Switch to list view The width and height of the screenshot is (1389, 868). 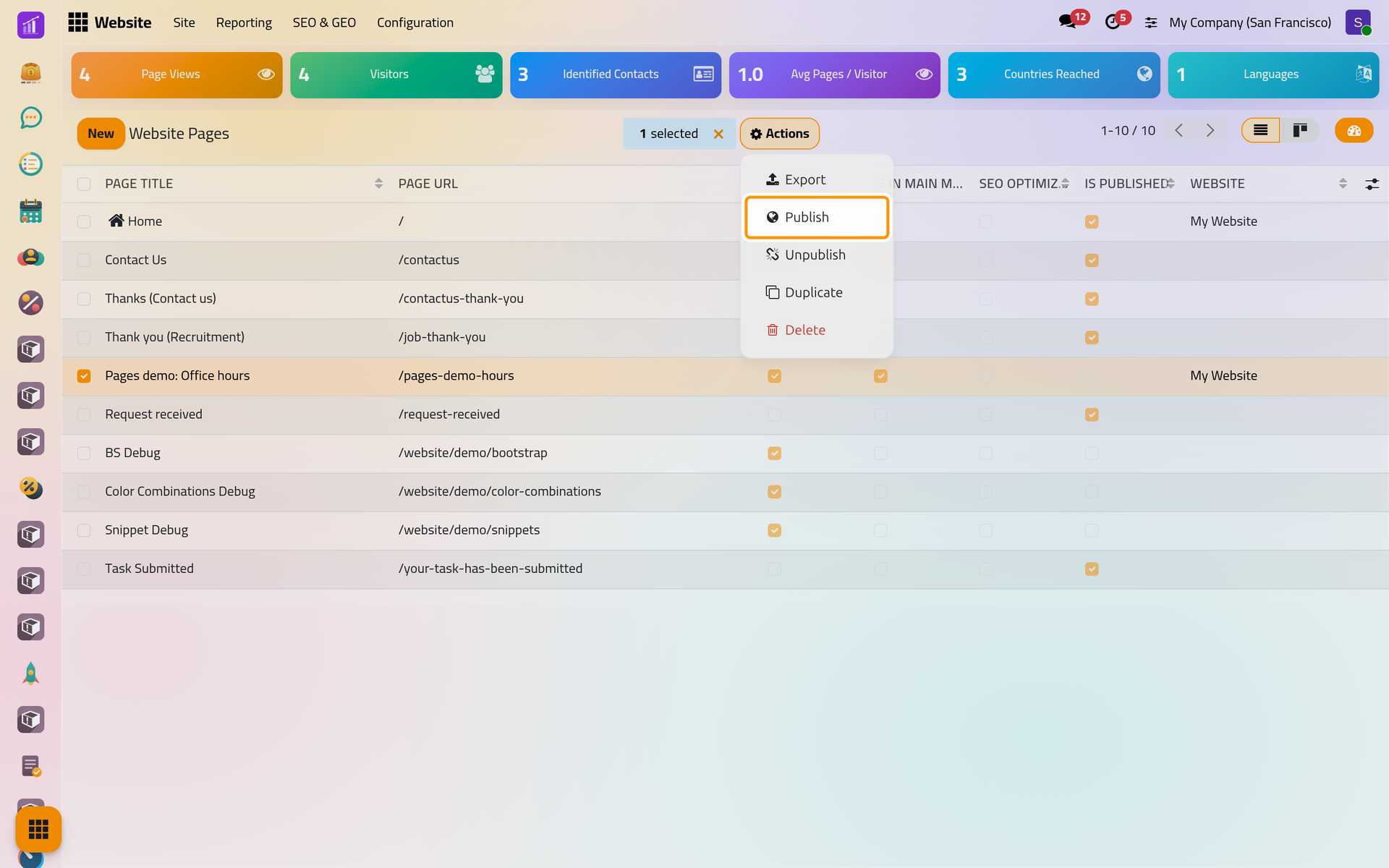tap(1260, 130)
